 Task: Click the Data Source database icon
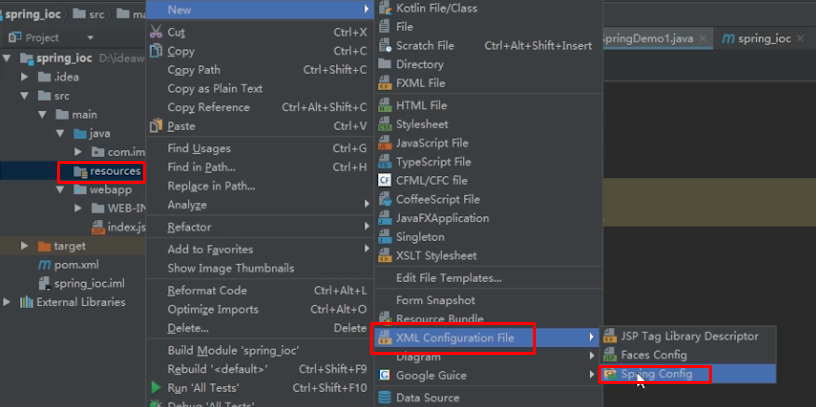tap(385, 398)
